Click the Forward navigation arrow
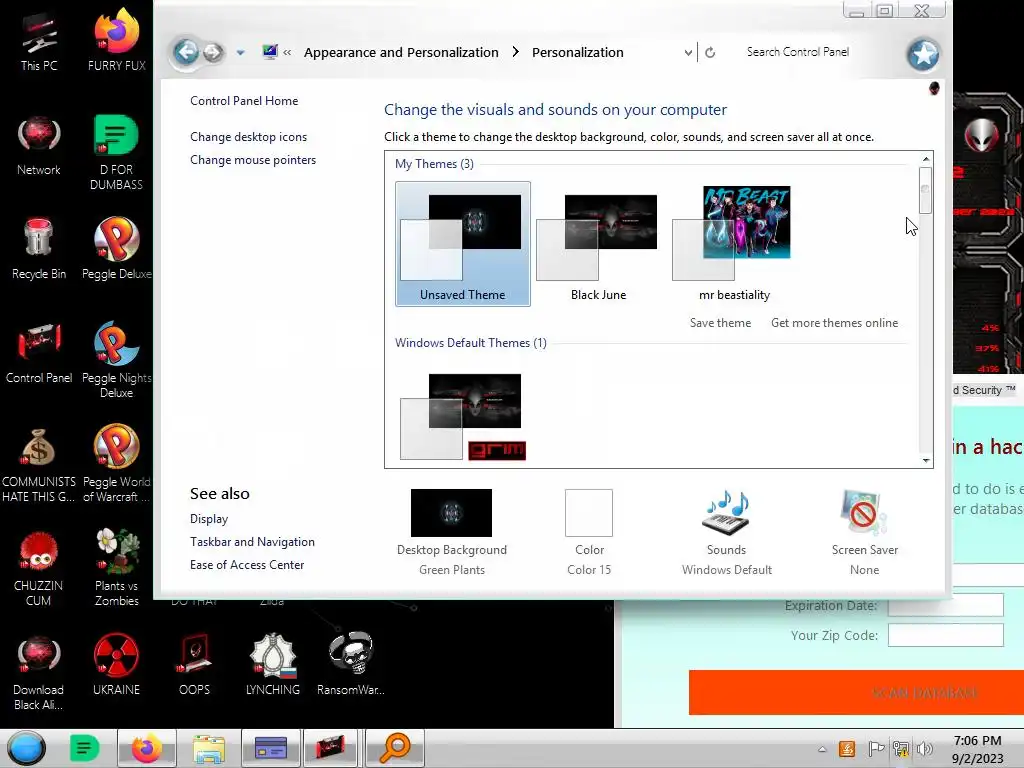The width and height of the screenshot is (1024, 768). pos(213,52)
